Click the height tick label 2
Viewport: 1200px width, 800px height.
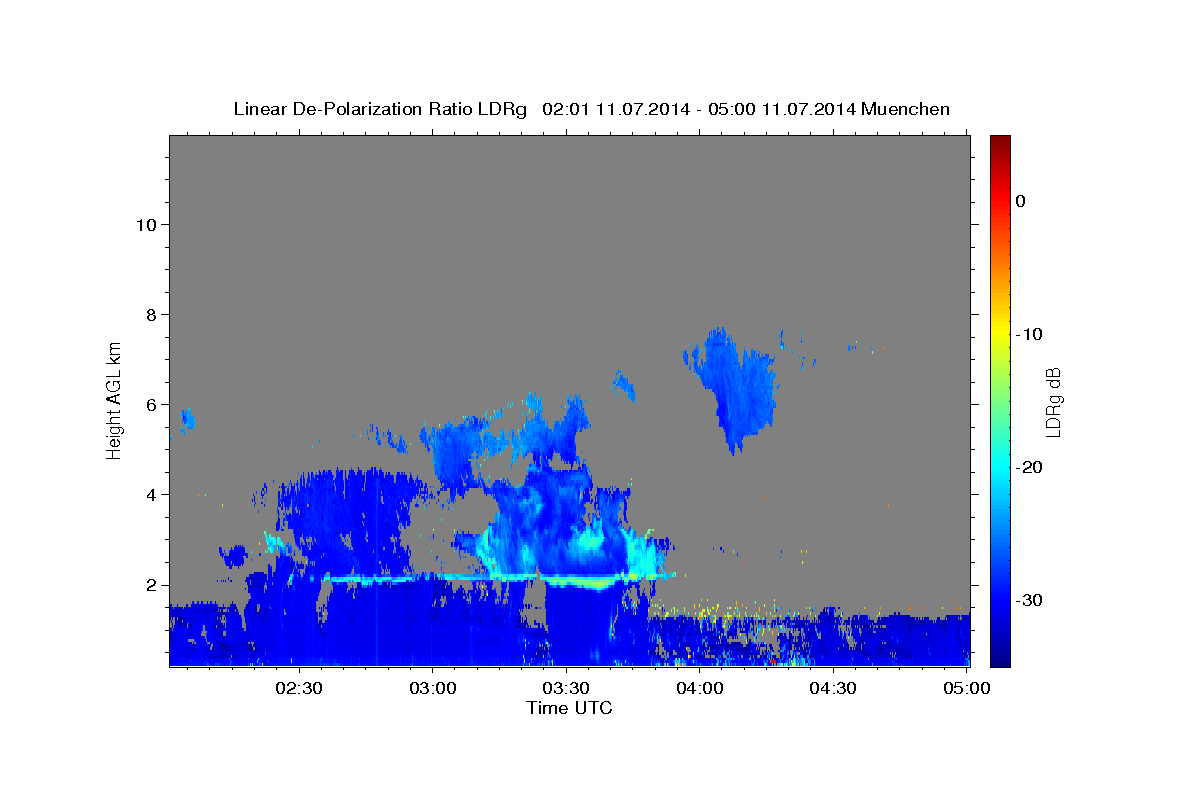(x=150, y=585)
